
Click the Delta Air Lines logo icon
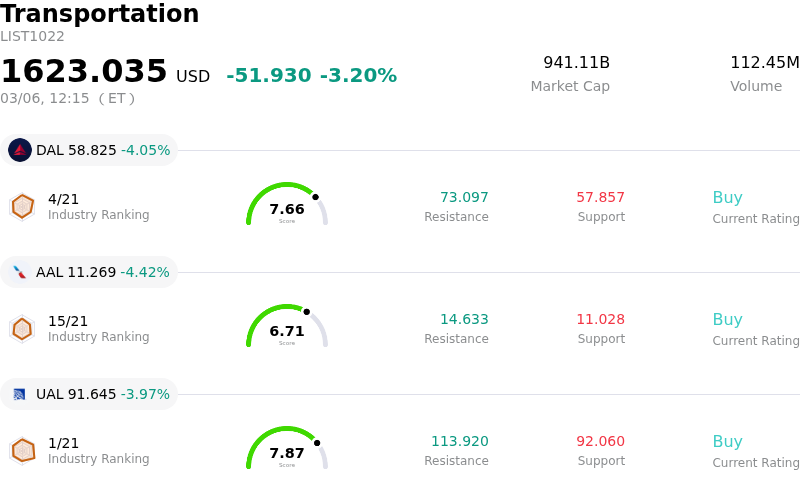[20, 150]
